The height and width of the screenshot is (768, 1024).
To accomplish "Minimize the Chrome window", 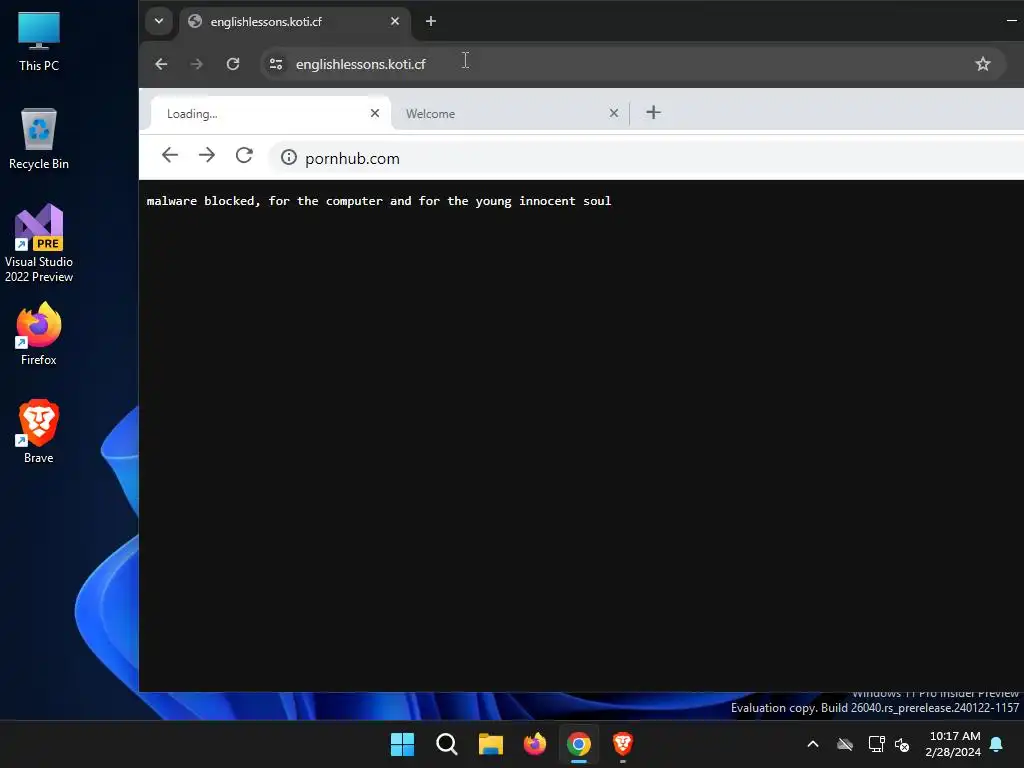I will click(x=1012, y=21).
